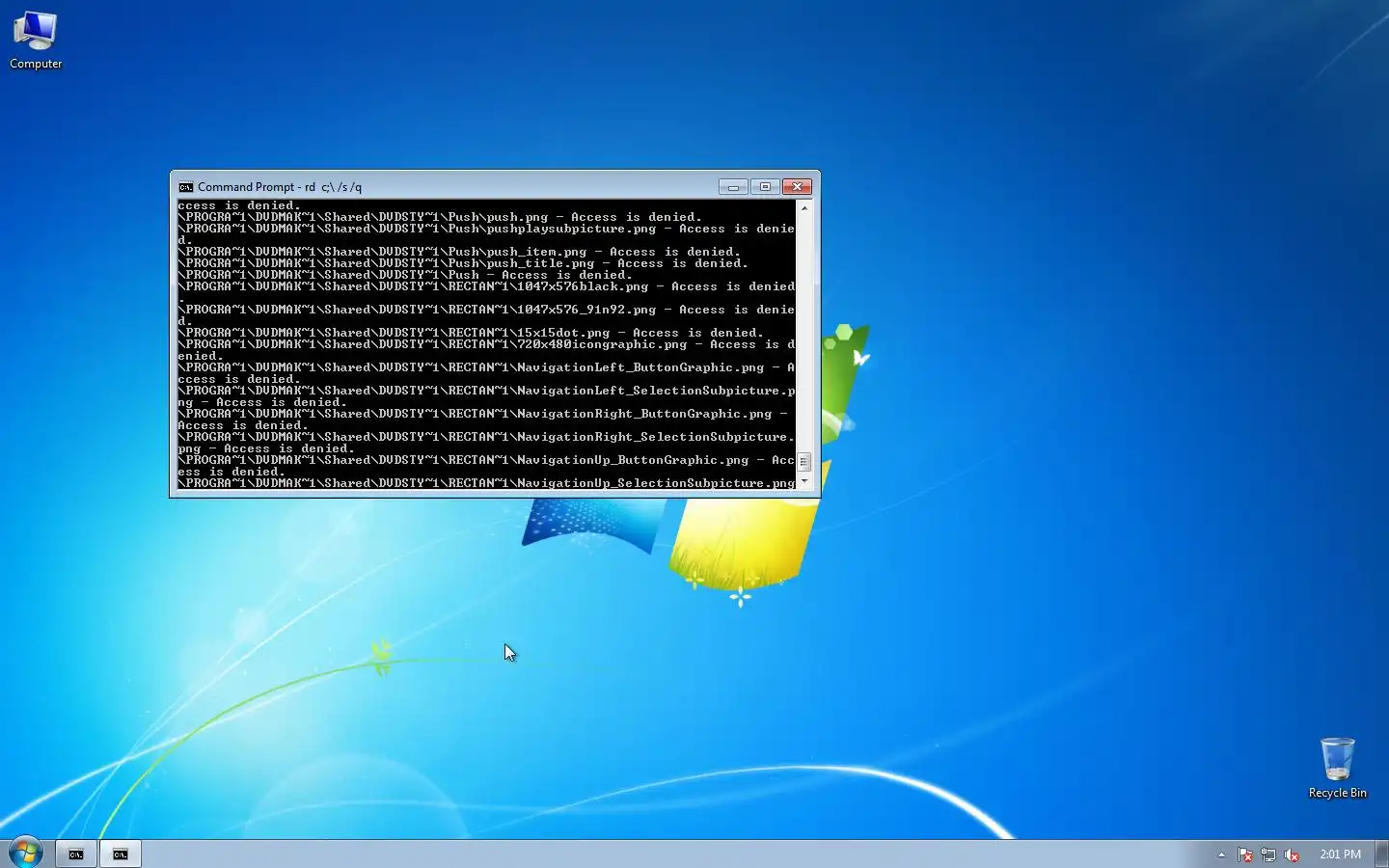The width and height of the screenshot is (1389, 868).
Task: Show hidden tray icons arrow
Action: click(x=1221, y=854)
